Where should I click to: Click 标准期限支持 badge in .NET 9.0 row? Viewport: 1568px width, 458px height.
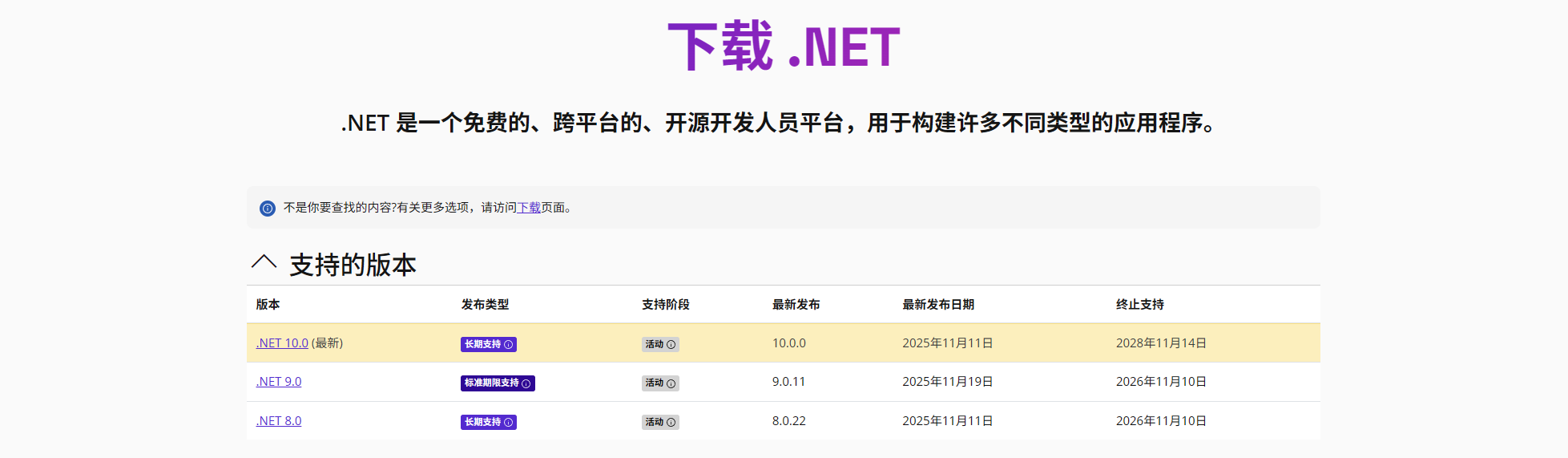(x=498, y=383)
